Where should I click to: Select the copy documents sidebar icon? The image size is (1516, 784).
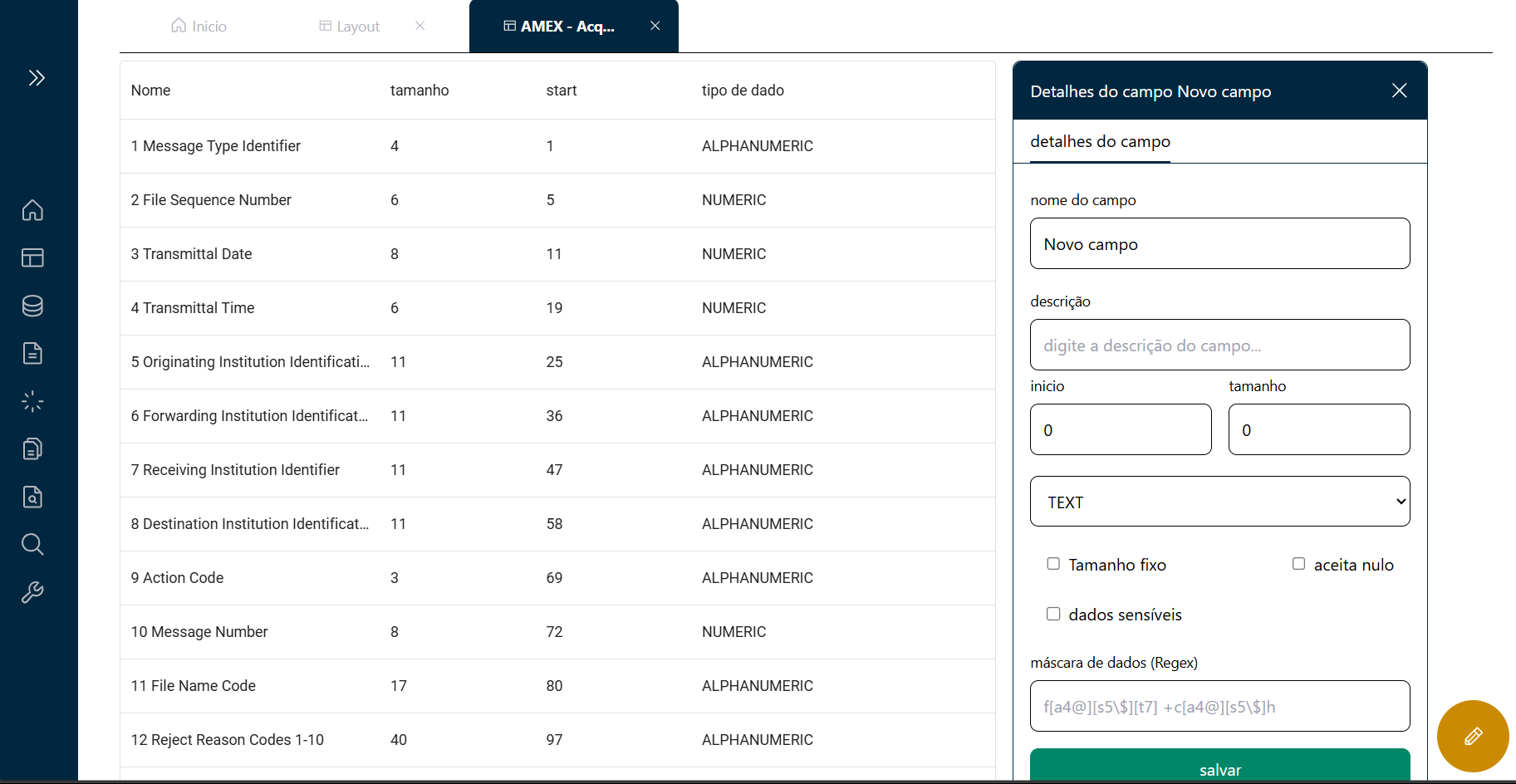click(32, 448)
